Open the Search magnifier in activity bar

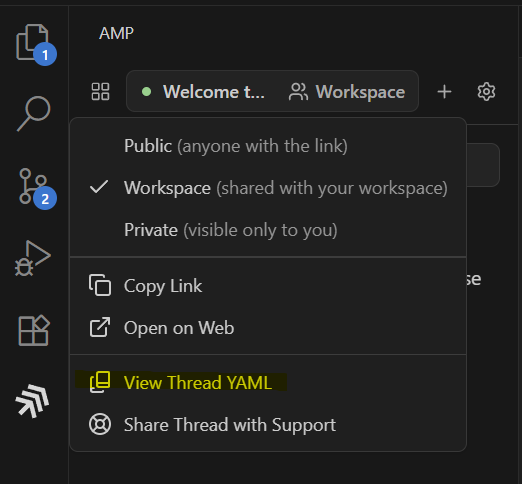pos(33,114)
